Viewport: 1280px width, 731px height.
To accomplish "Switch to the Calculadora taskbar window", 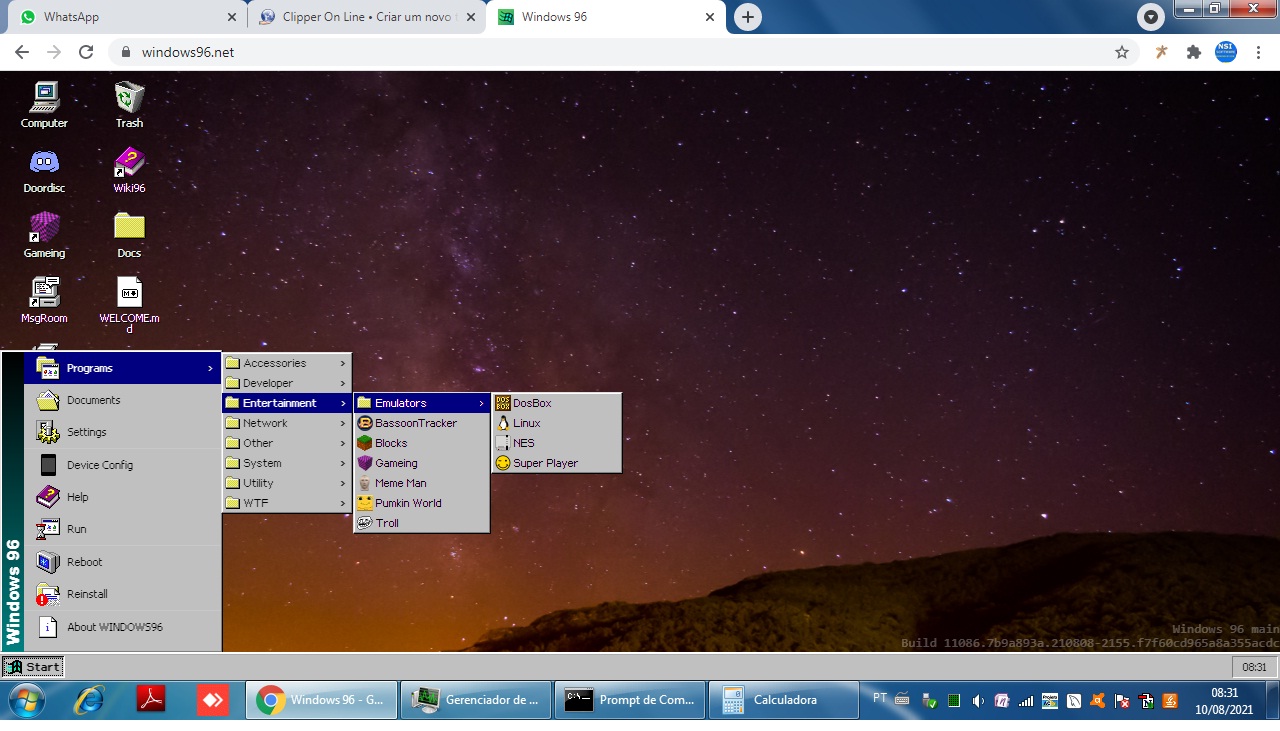I will 784,700.
